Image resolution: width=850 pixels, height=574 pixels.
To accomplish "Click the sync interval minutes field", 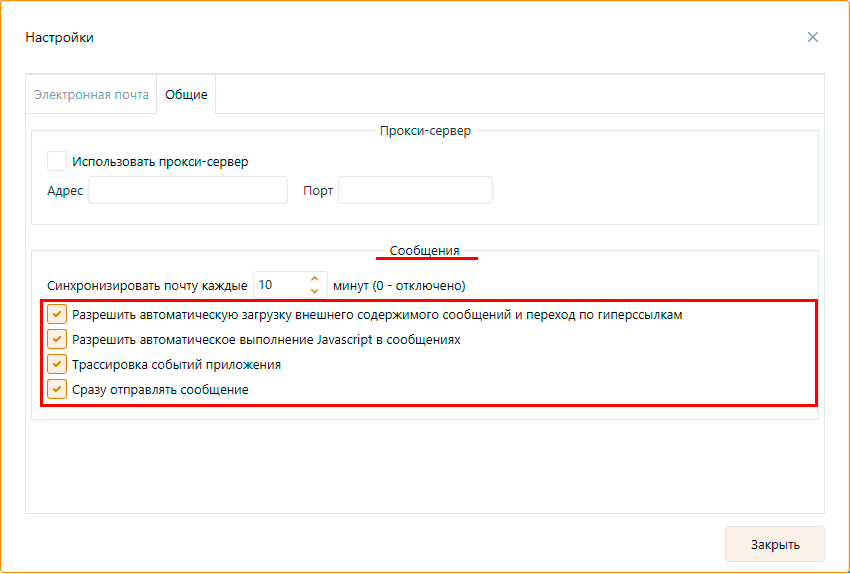I will (x=278, y=285).
